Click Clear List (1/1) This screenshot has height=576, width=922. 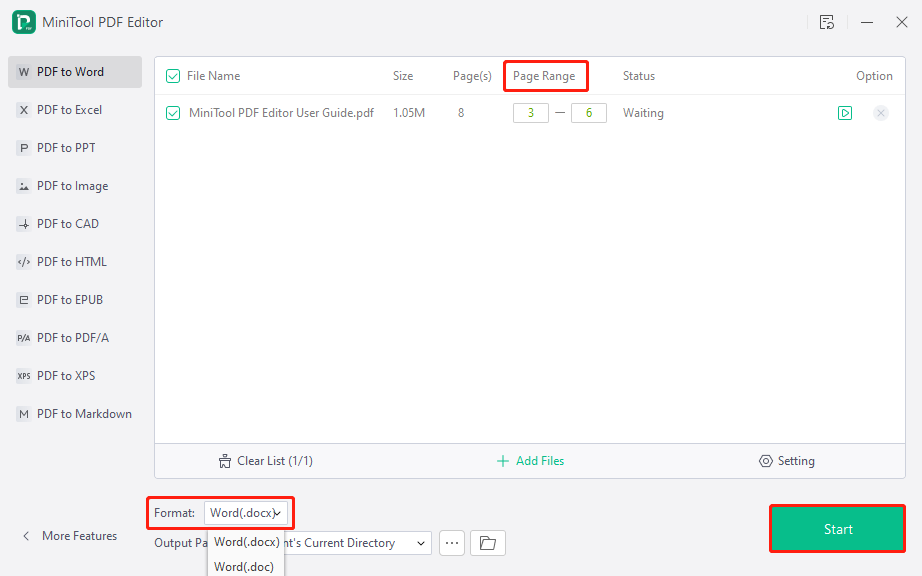[265, 461]
